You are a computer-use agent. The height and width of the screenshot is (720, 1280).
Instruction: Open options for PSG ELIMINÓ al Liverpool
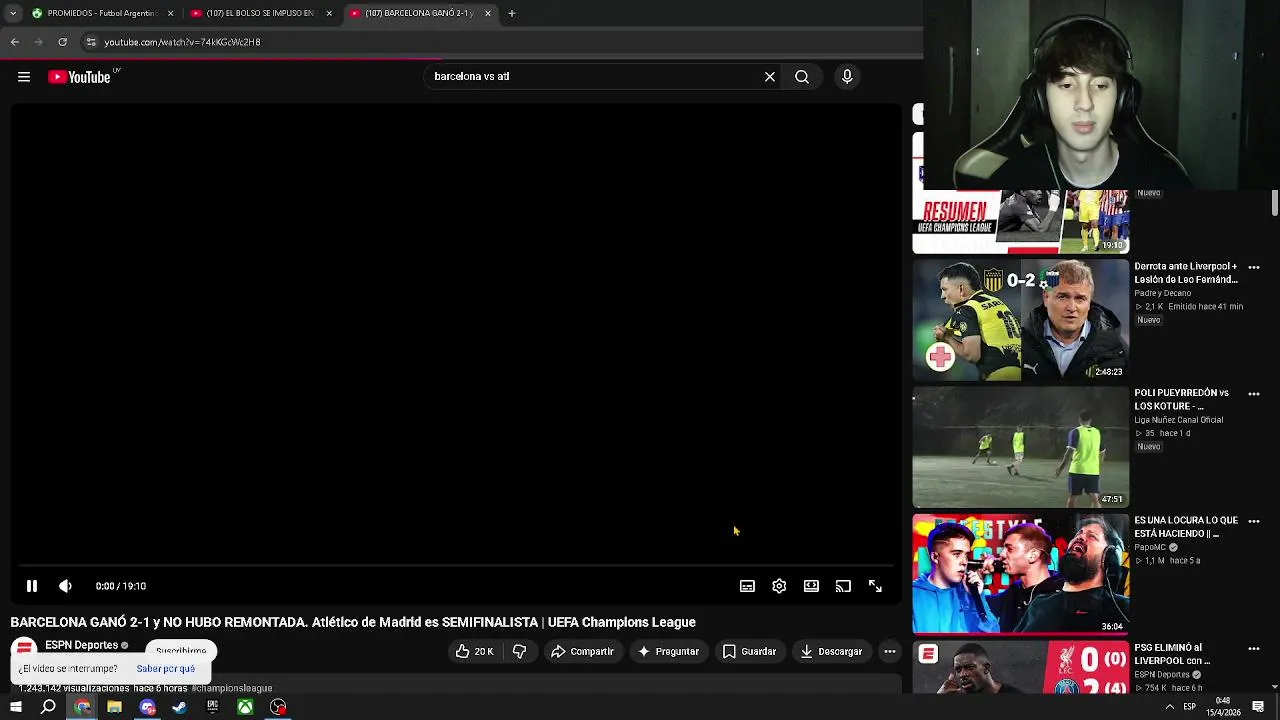(x=1254, y=648)
